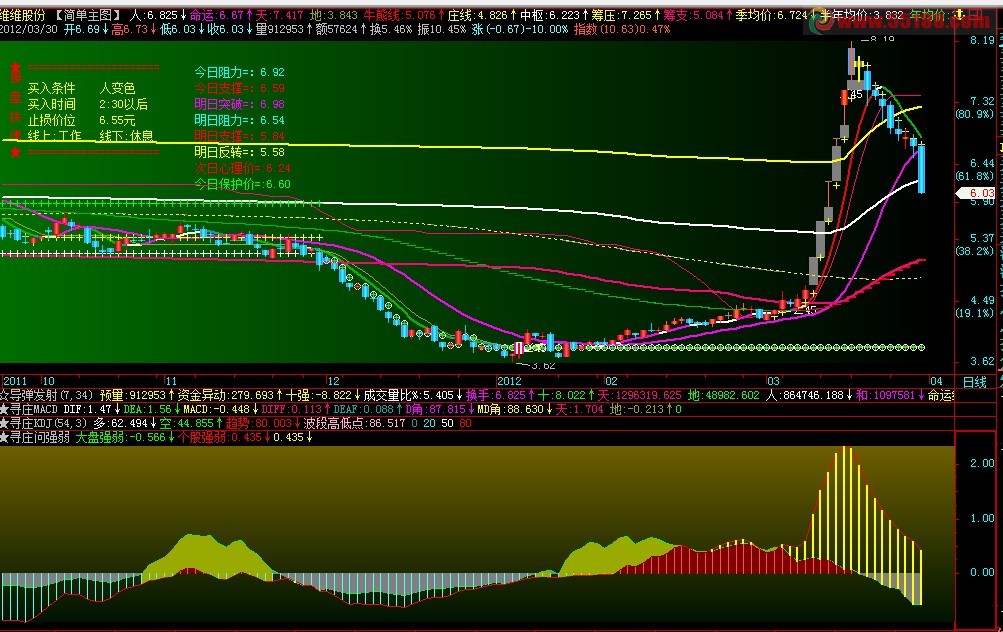Click the 1.00 label on strength axis

[982, 518]
